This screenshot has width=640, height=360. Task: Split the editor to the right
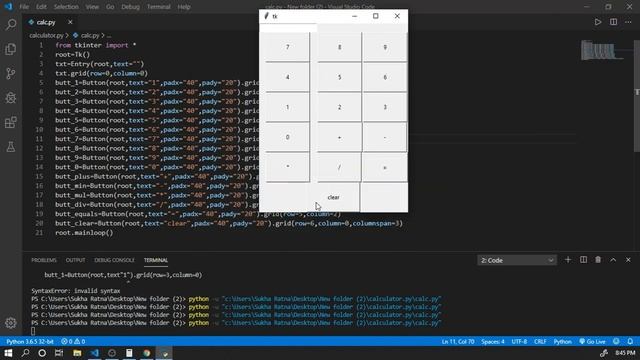tap(613, 22)
